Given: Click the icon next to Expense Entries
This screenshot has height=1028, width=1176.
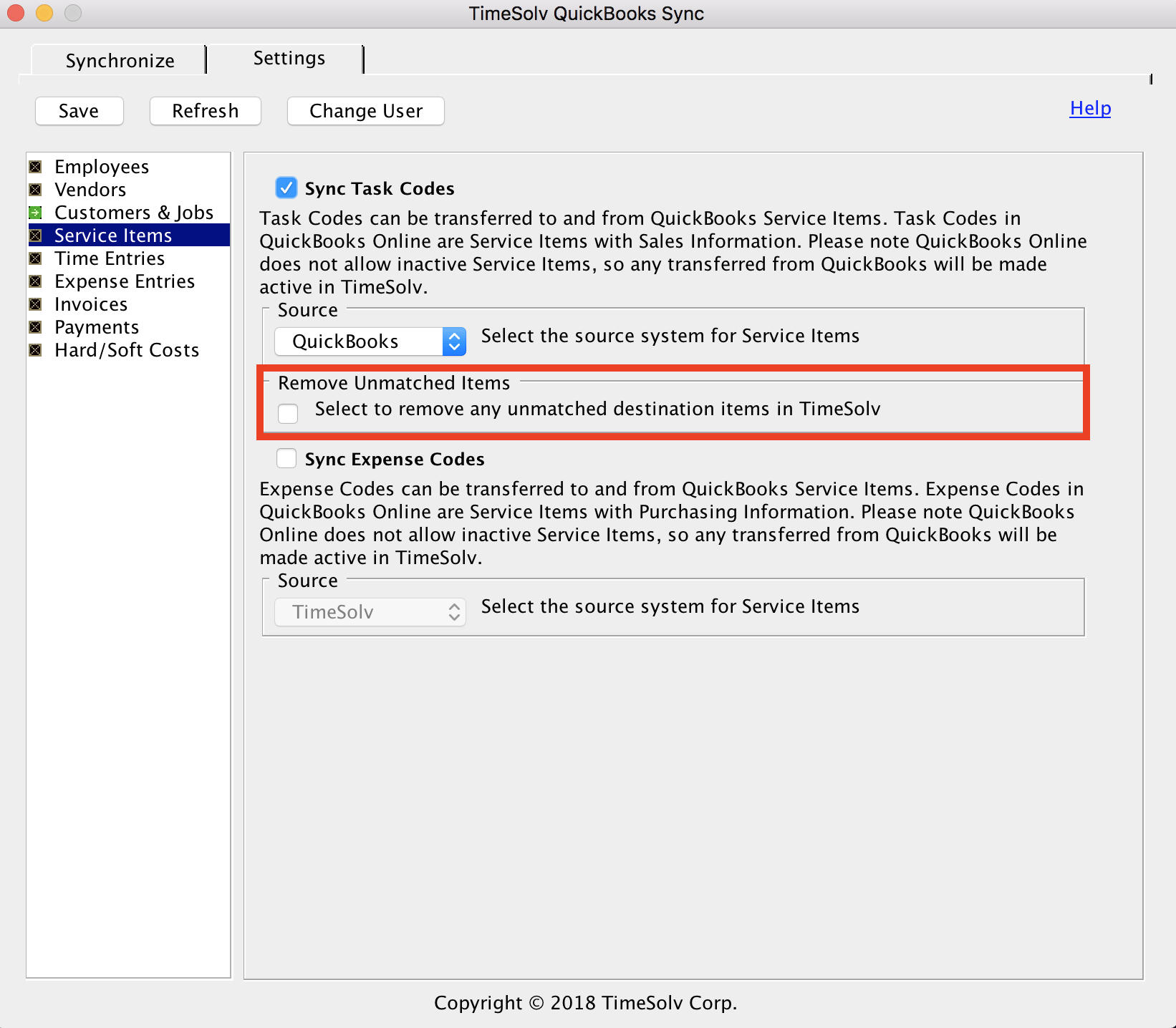Looking at the screenshot, I should (35, 282).
